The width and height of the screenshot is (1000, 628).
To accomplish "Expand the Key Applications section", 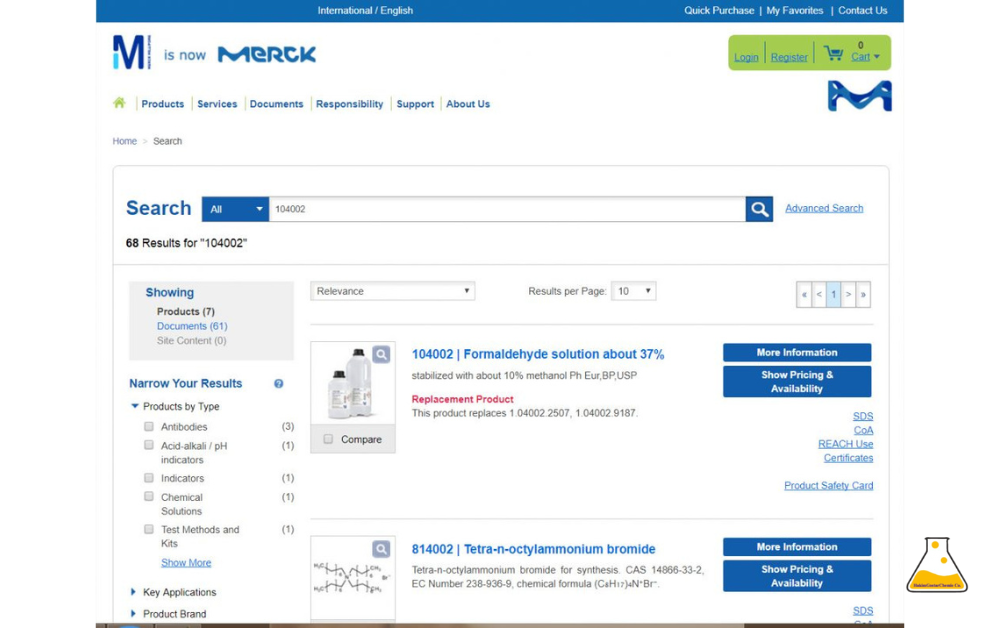I will (x=133, y=592).
